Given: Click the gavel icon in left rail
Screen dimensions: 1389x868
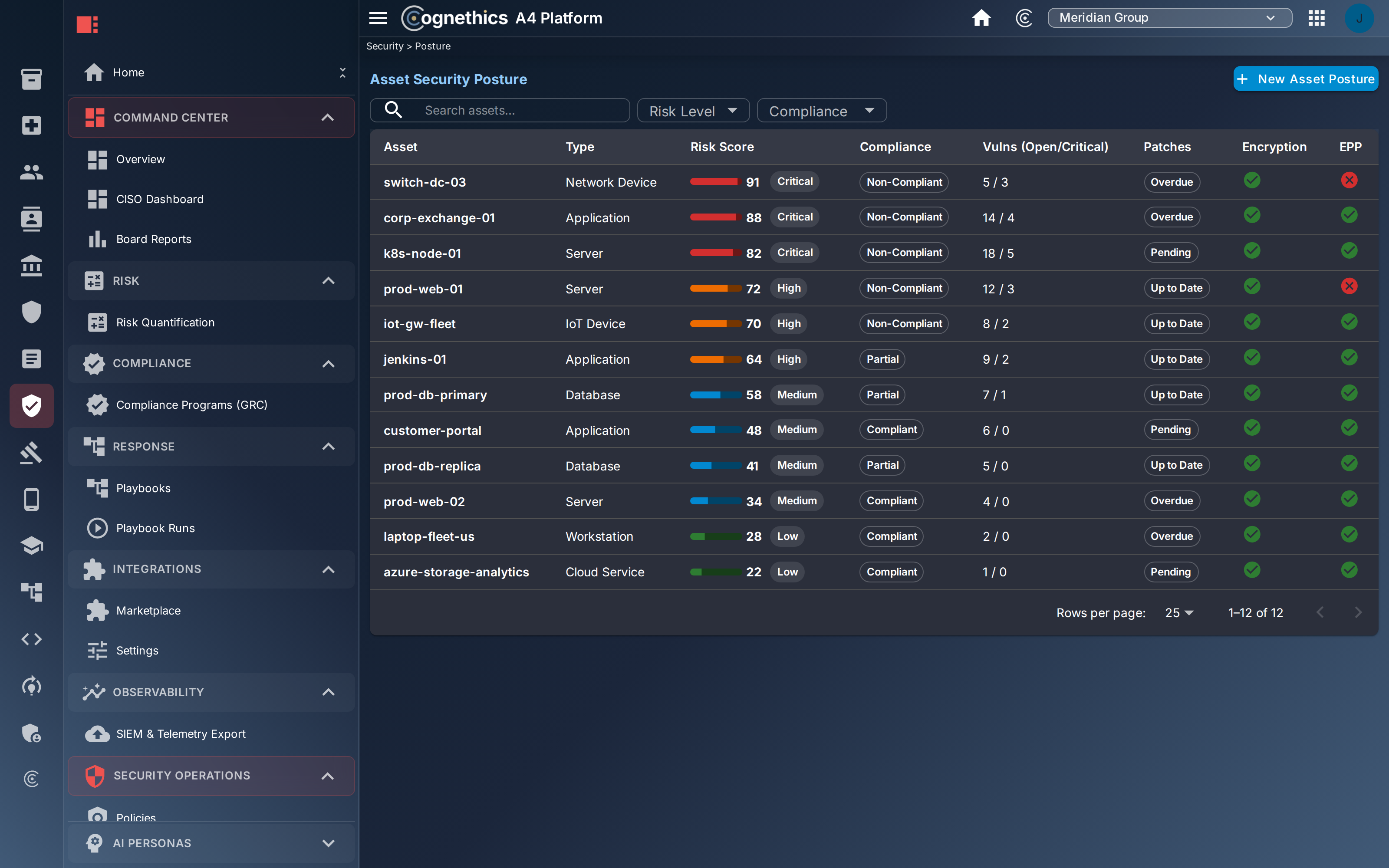Looking at the screenshot, I should point(32,453).
